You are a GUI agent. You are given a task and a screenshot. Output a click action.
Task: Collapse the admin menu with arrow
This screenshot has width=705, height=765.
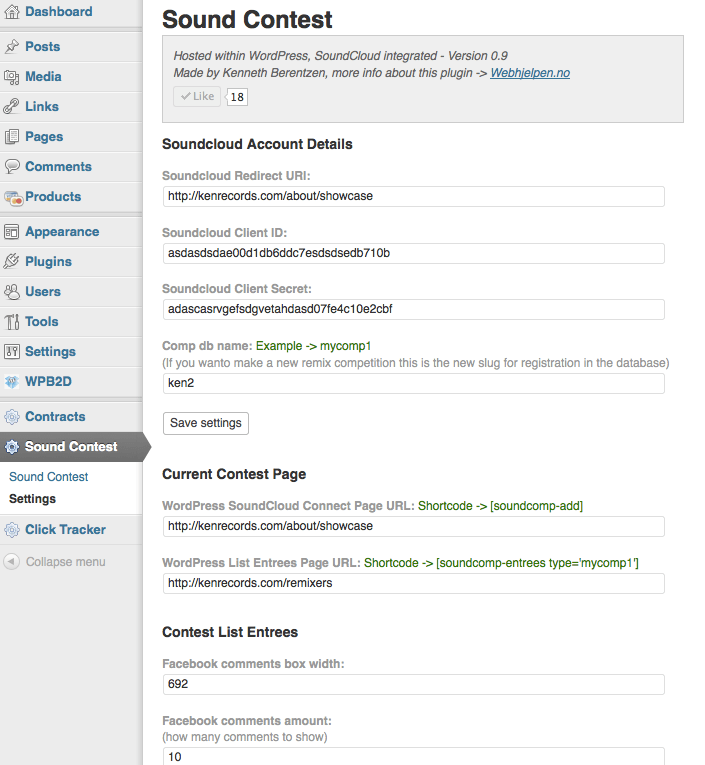pos(12,562)
